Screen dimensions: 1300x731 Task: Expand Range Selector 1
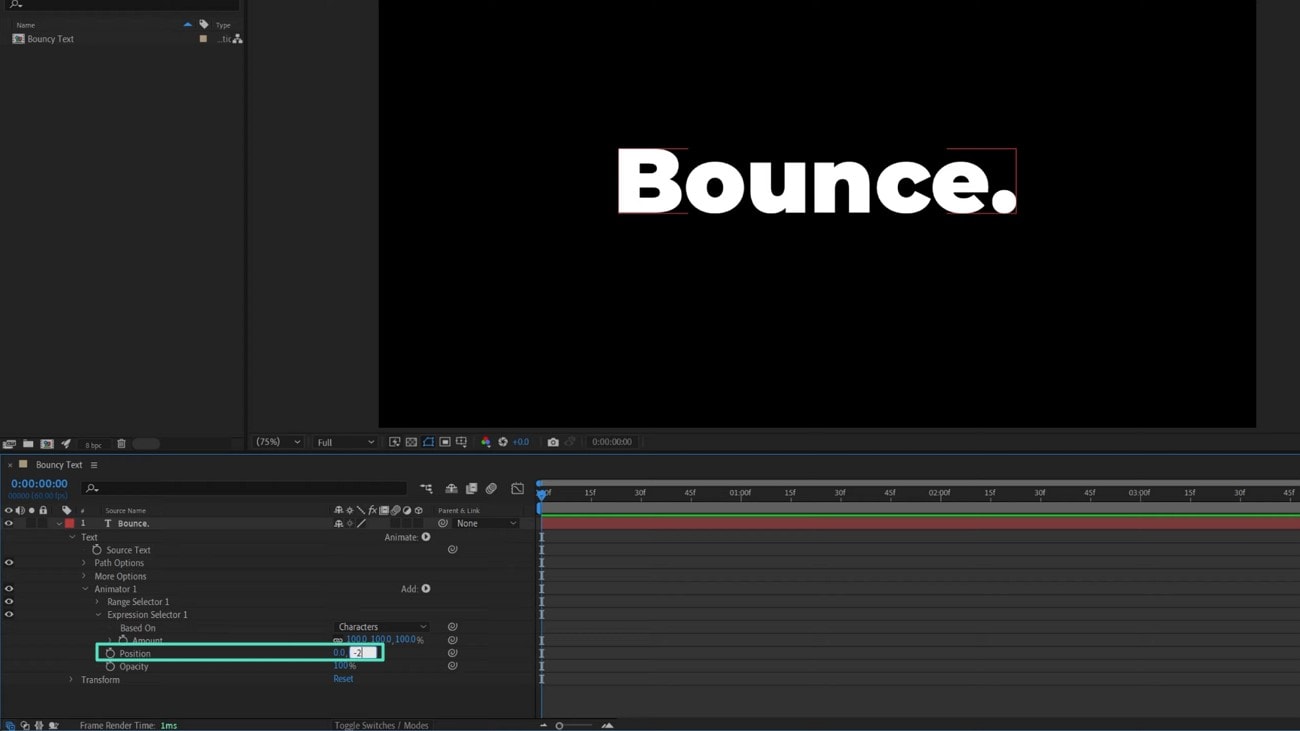[x=97, y=602]
